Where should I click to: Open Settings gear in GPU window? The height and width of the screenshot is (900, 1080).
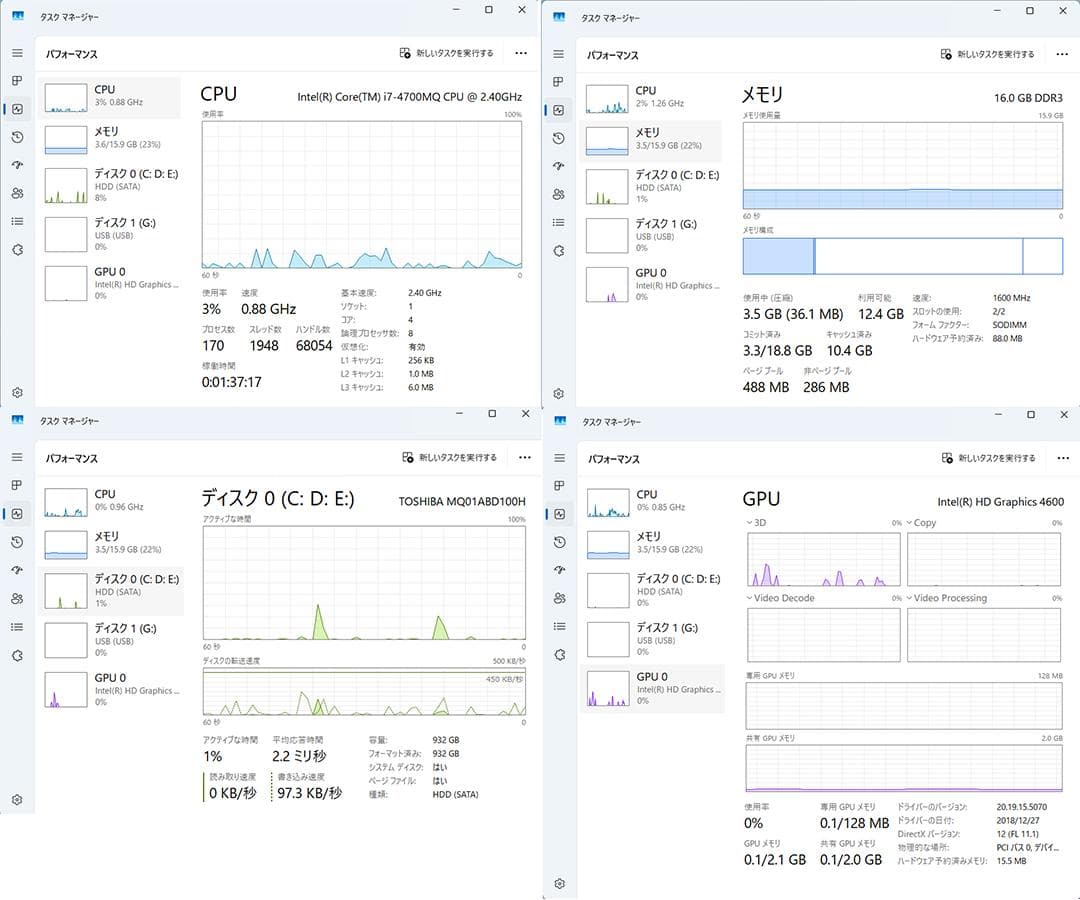pyautogui.click(x=559, y=883)
